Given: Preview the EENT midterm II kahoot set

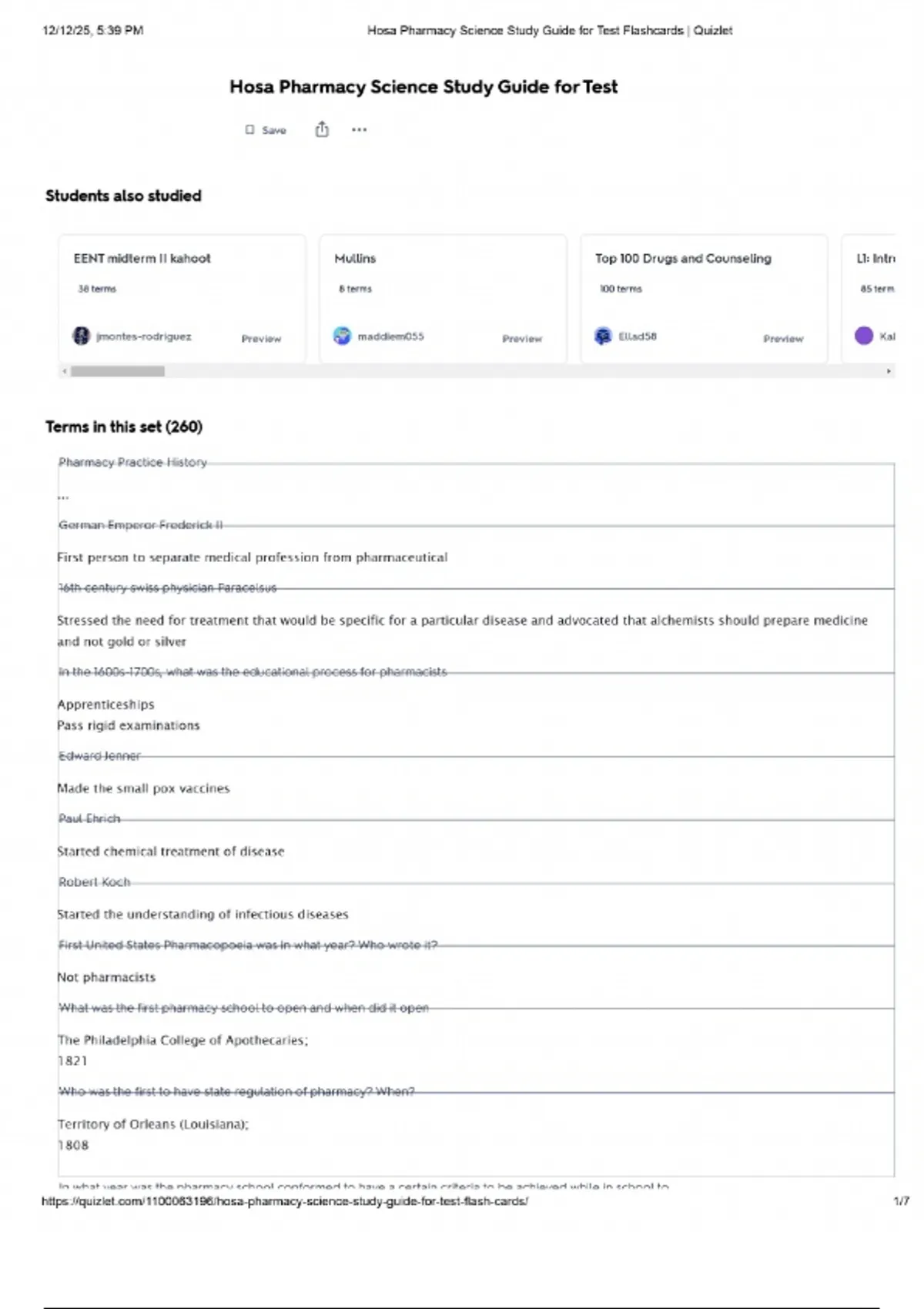Looking at the screenshot, I should 261,339.
